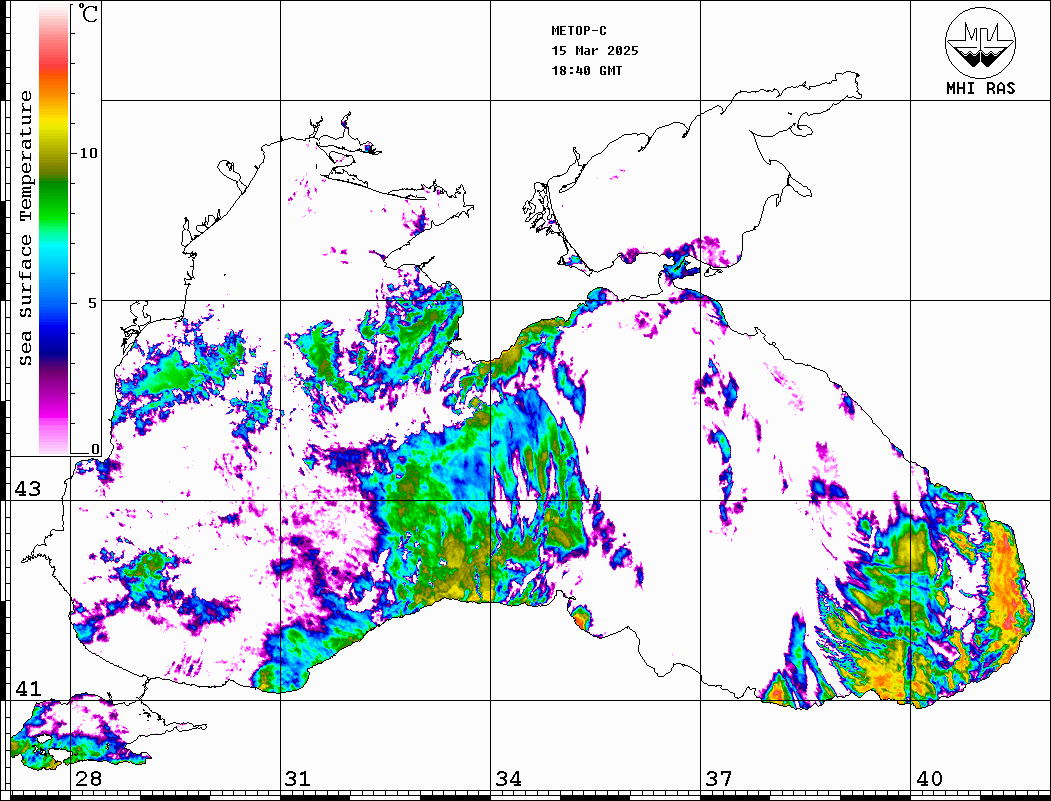The width and height of the screenshot is (1051, 801).
Task: Click the longitude label 28
Action: click(88, 778)
